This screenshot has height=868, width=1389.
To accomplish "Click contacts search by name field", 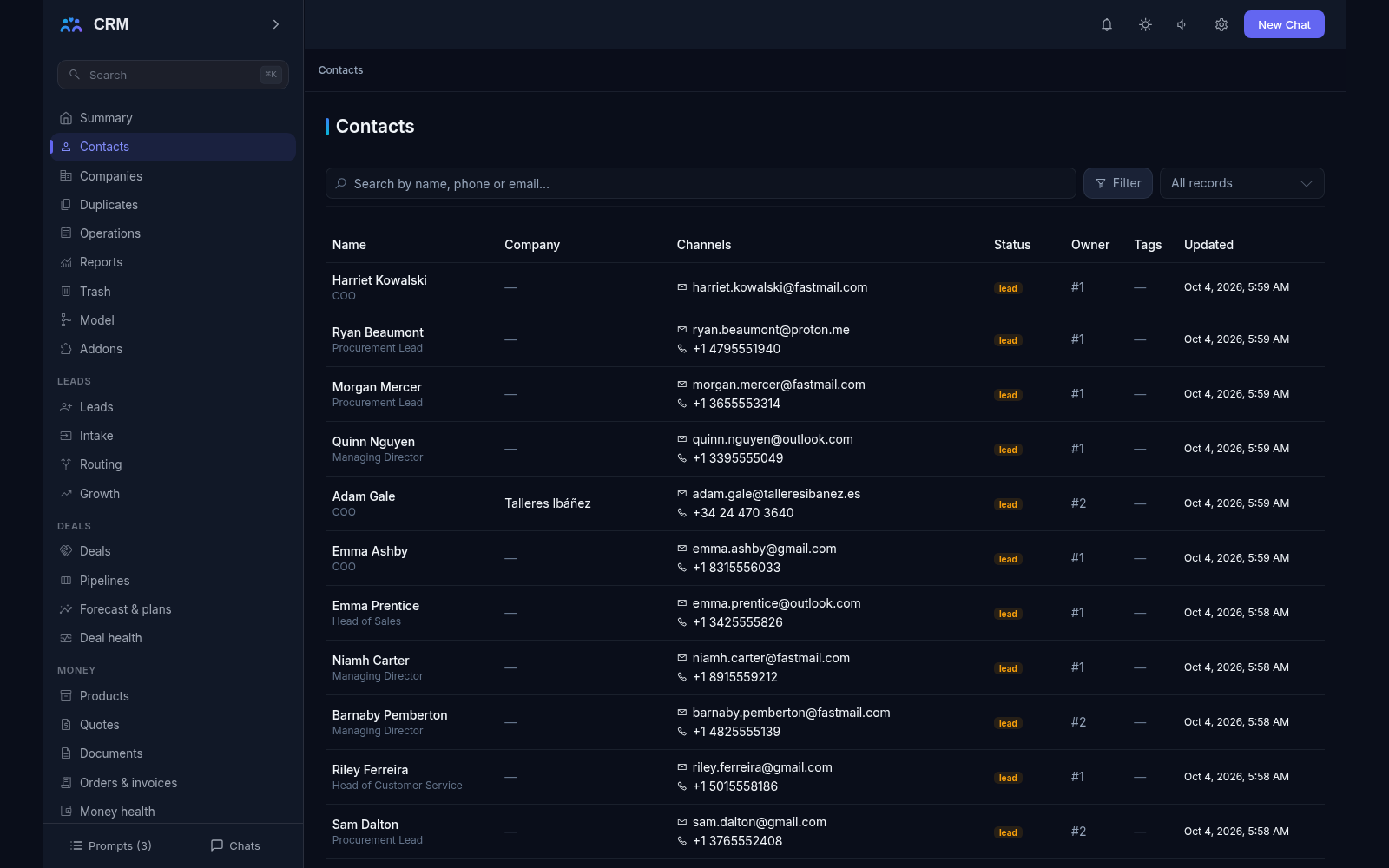I will [701, 183].
